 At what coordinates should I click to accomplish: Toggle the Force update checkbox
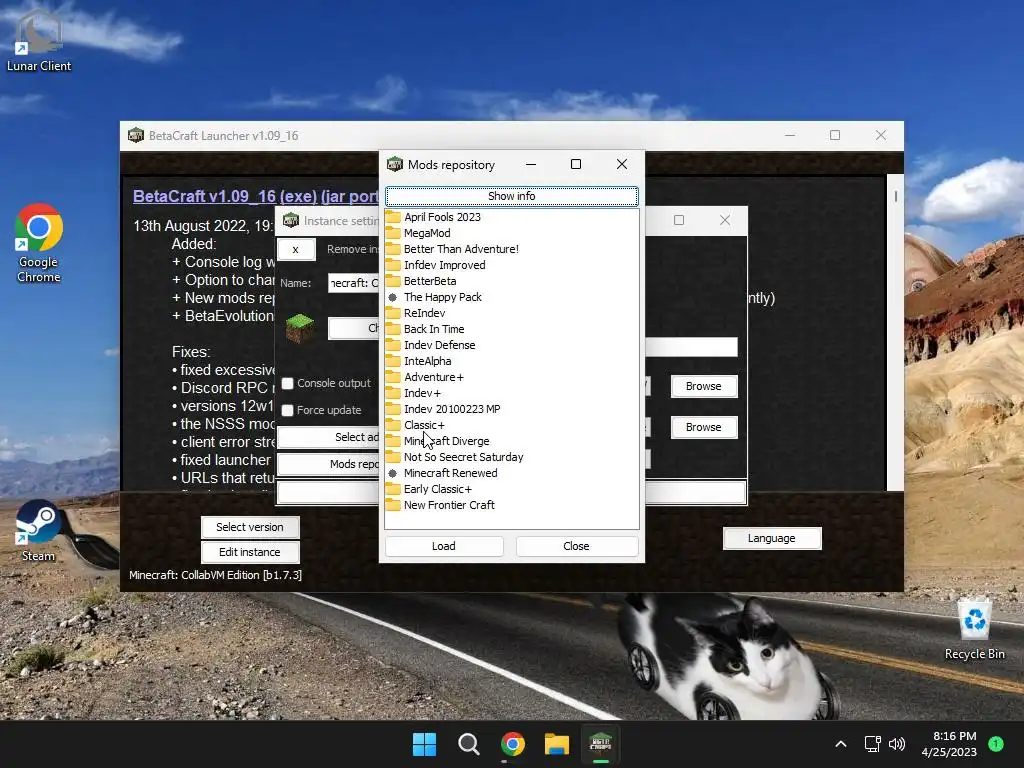pos(287,410)
